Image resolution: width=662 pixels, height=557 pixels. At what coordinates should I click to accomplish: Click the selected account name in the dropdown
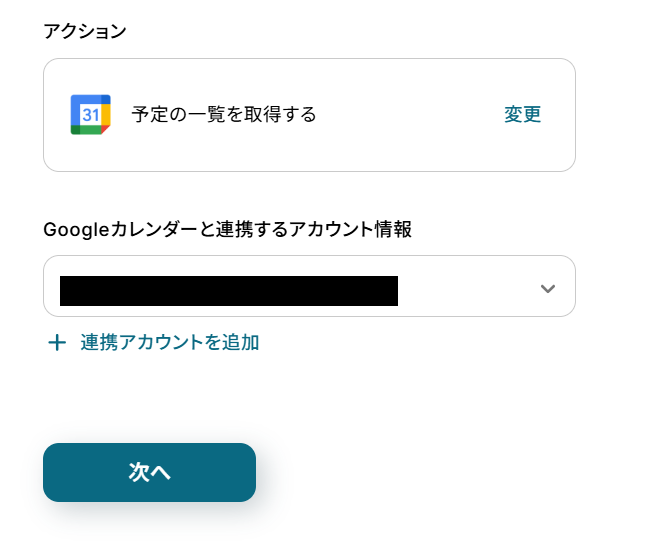pos(228,290)
